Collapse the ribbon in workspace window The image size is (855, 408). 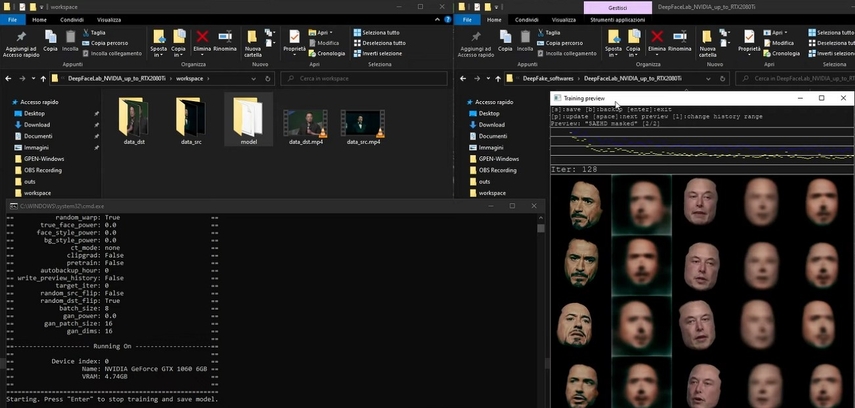pos(437,20)
